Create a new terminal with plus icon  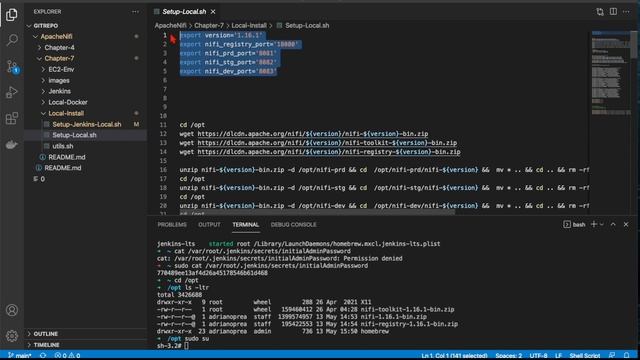click(x=594, y=224)
